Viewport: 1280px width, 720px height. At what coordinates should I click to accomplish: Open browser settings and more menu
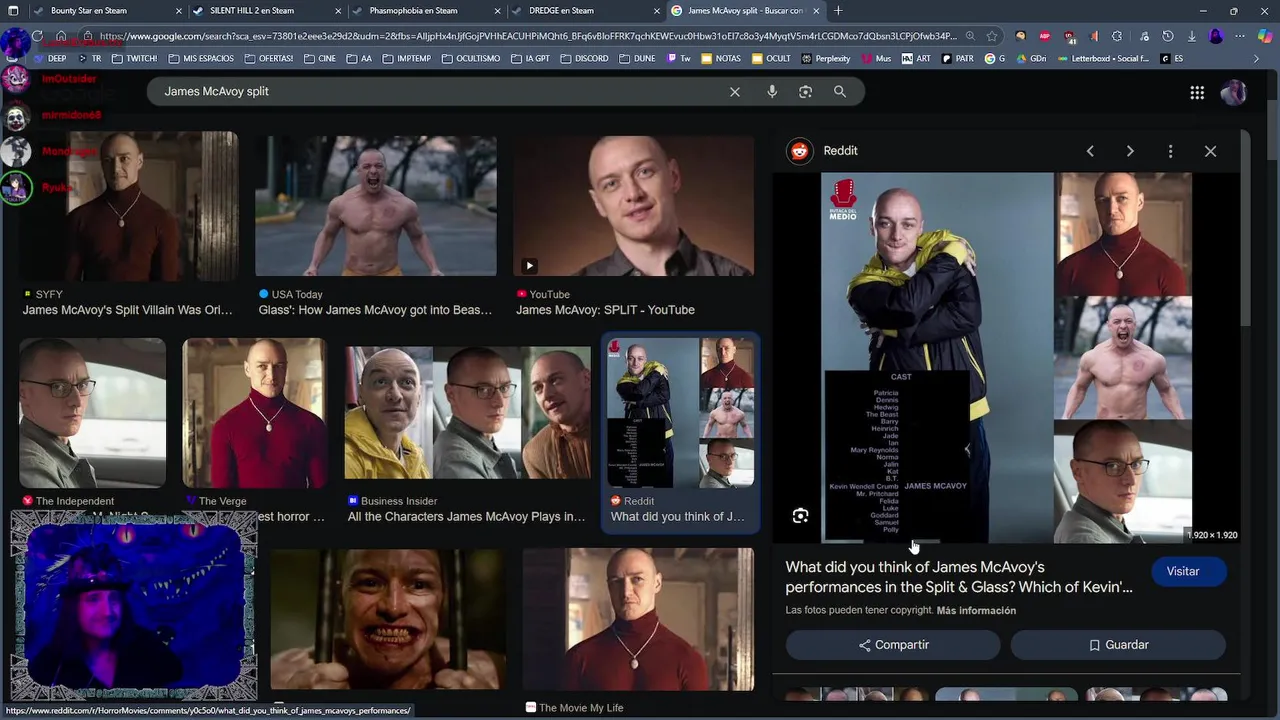tap(1240, 36)
